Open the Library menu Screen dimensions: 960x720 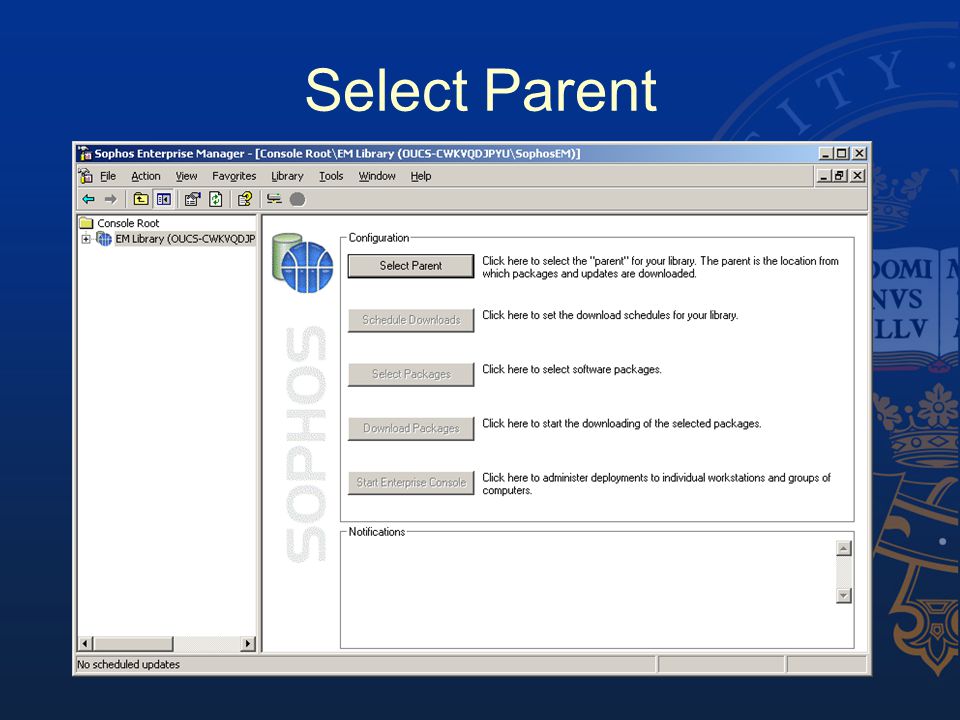[x=287, y=176]
